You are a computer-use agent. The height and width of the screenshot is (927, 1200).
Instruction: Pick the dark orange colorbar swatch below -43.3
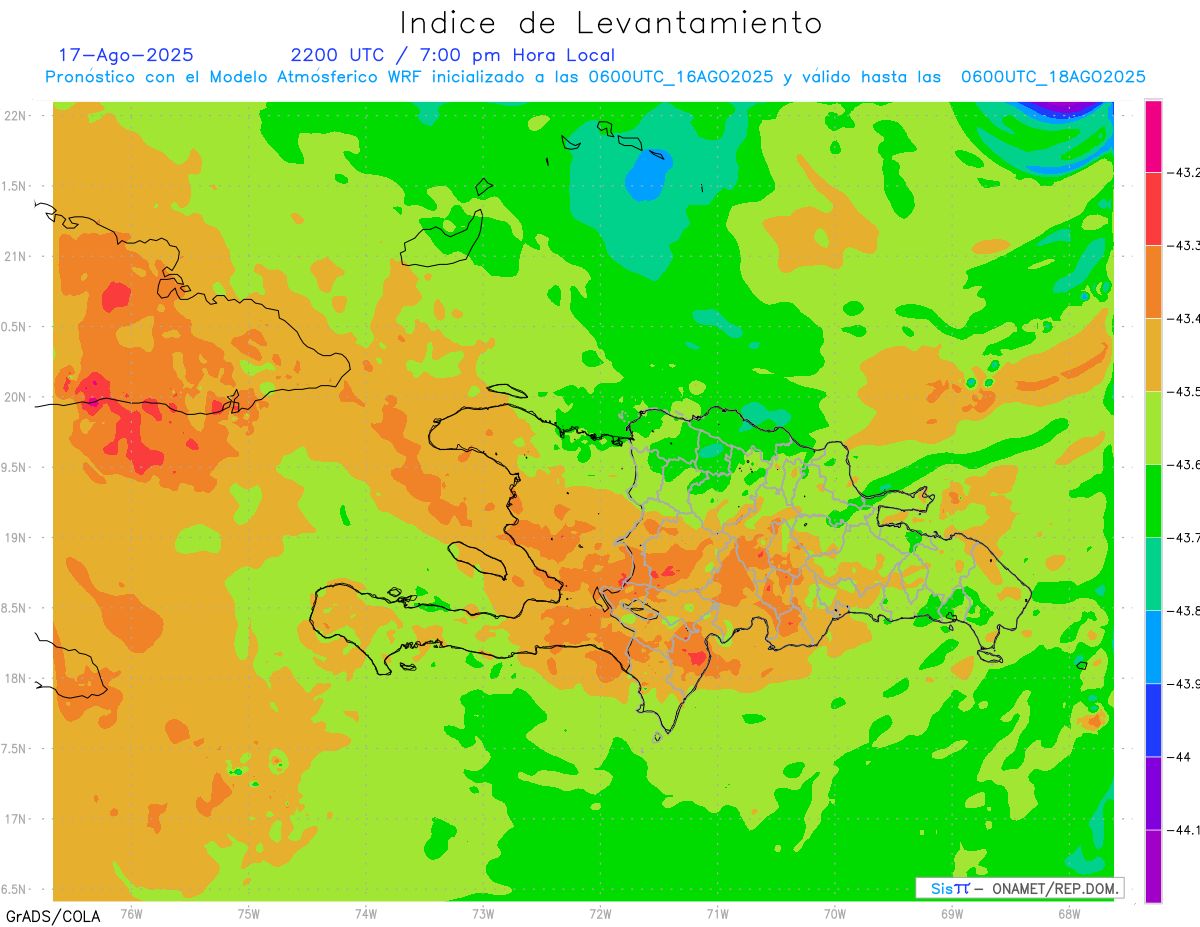tap(1153, 282)
